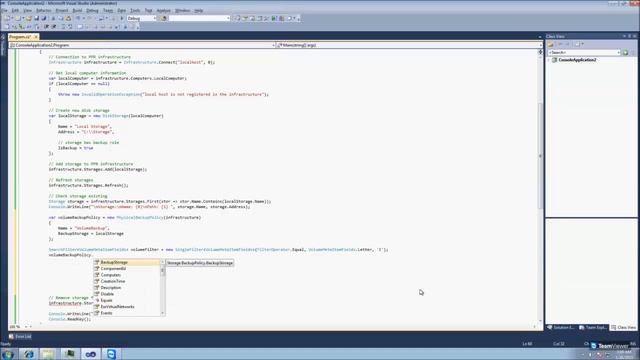Image resolution: width=640 pixels, height=360 pixels.
Task: Click the New Project toolbar icon
Action: point(7,18)
